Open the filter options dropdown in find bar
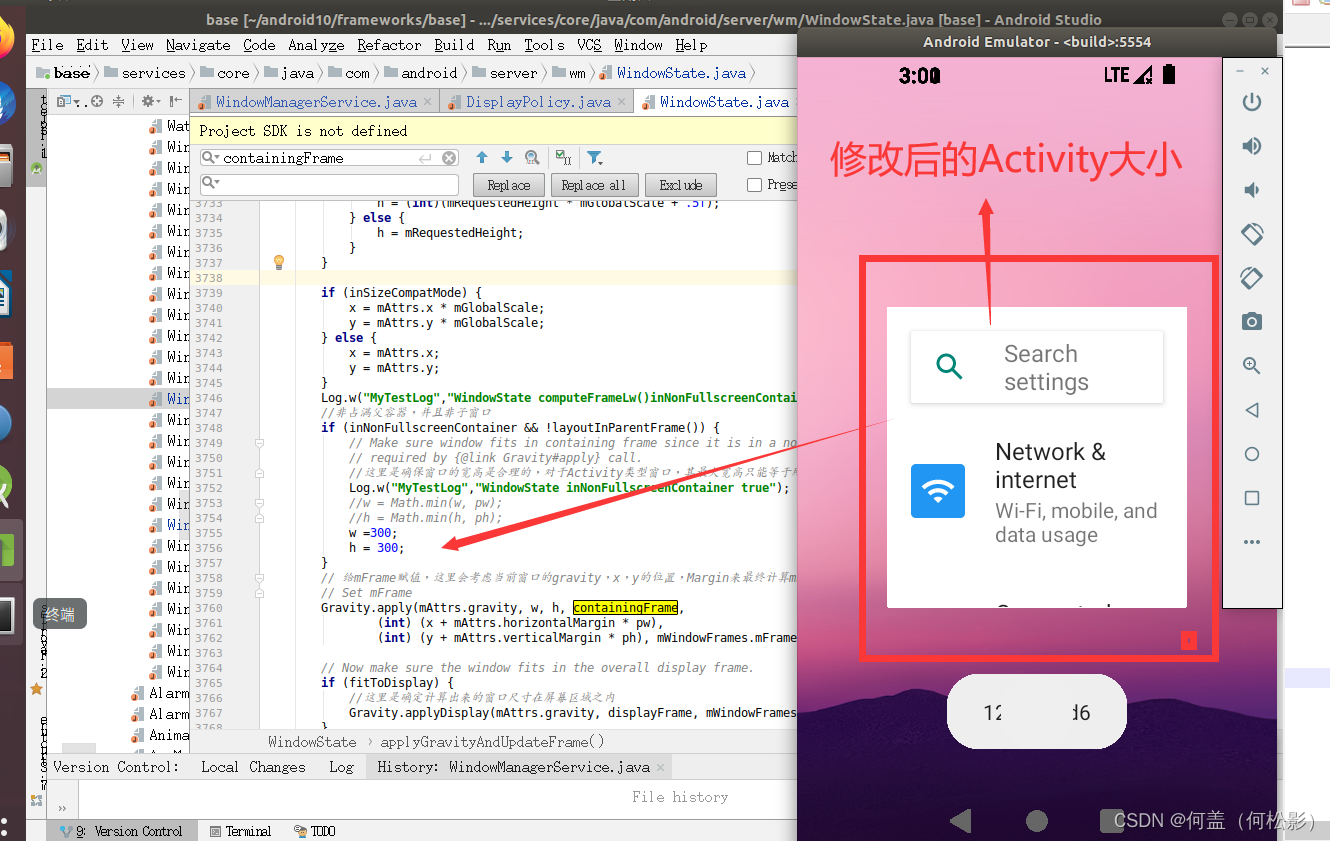 (x=595, y=157)
